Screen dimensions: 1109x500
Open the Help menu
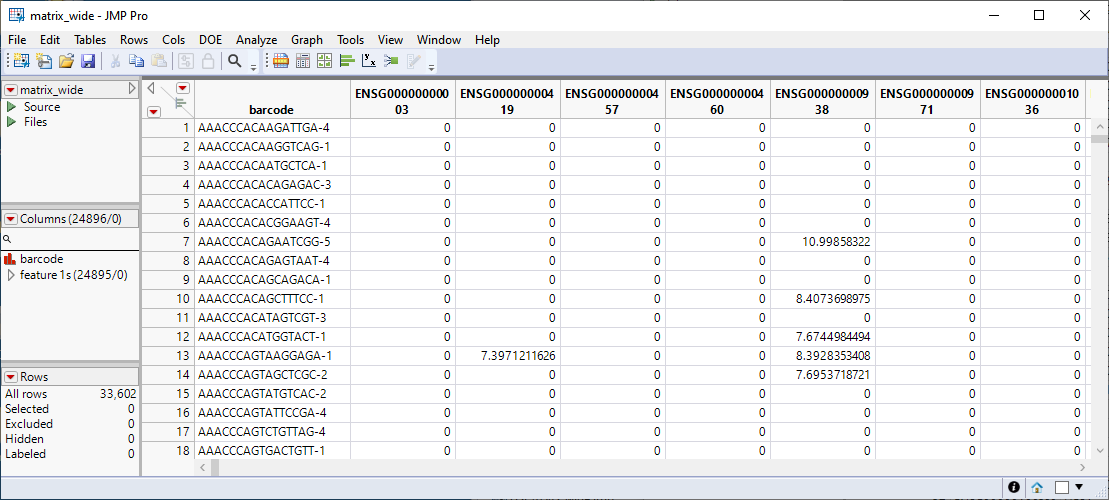[x=487, y=40]
